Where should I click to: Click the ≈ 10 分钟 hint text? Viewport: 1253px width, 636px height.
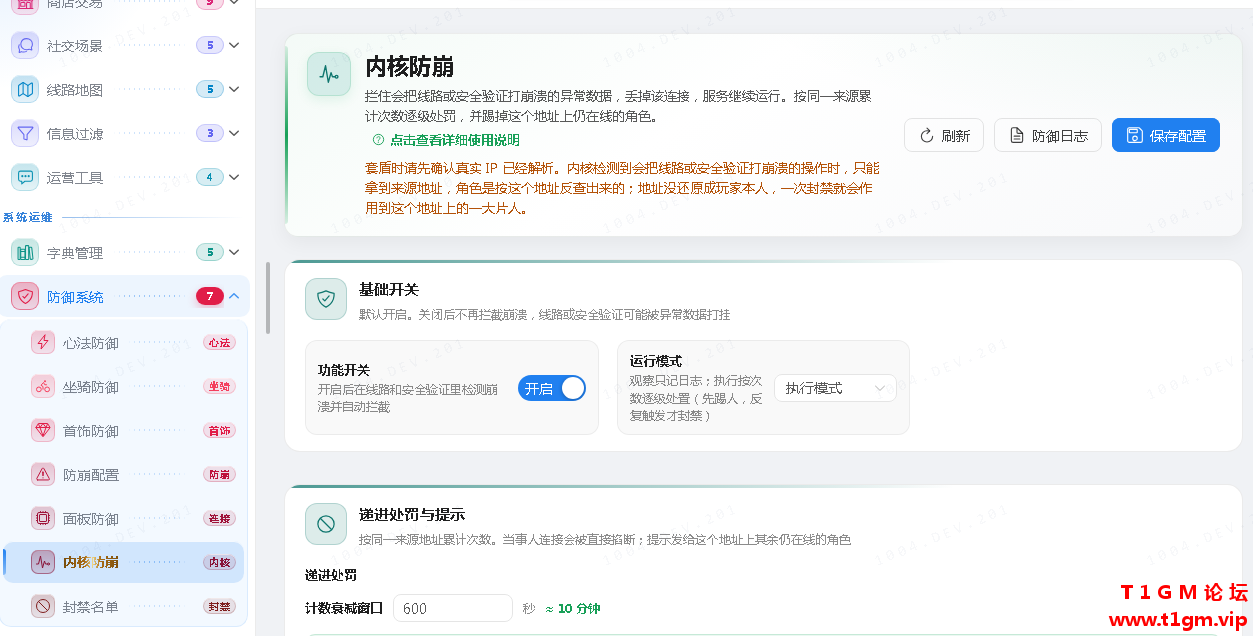pos(573,608)
